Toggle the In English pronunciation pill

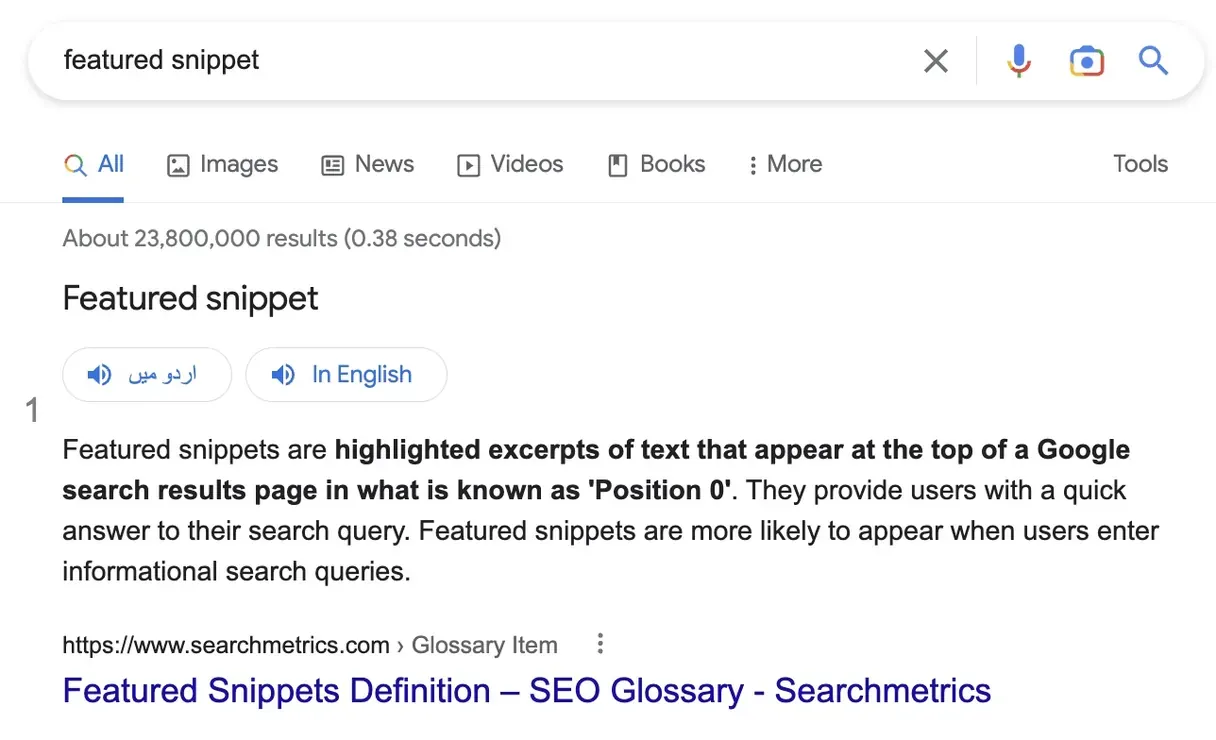pos(346,374)
